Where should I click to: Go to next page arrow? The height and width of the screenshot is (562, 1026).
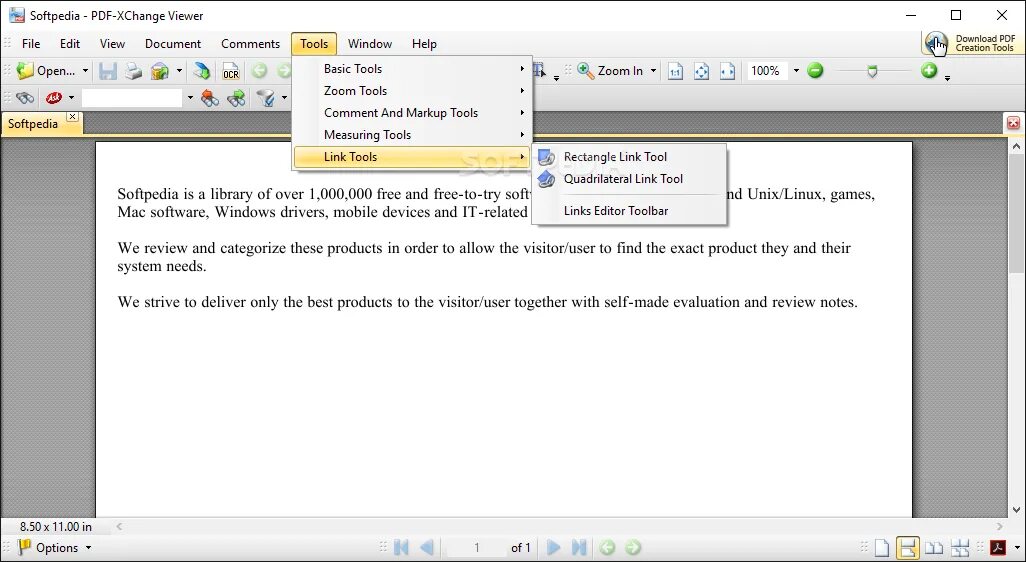[x=553, y=548]
